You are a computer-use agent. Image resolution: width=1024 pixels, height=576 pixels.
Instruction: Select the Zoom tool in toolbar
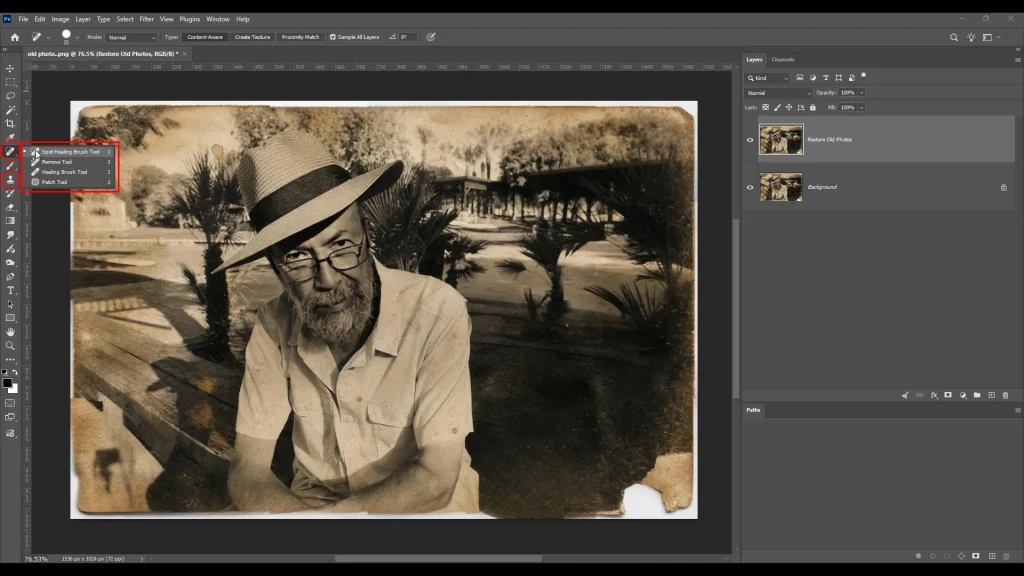[10, 345]
